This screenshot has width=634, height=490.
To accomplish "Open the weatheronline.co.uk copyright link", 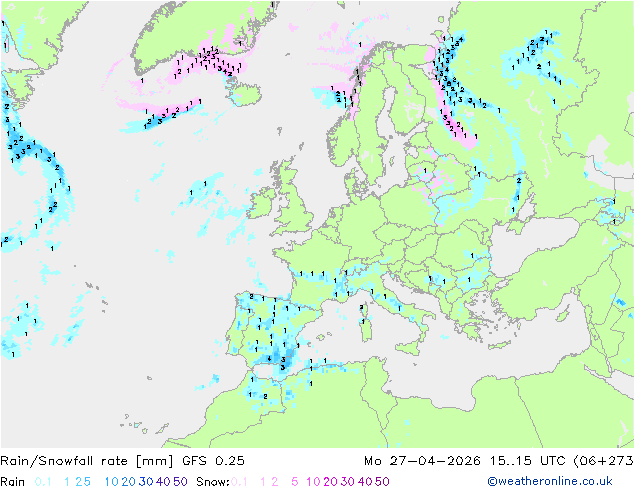I will tap(549, 482).
